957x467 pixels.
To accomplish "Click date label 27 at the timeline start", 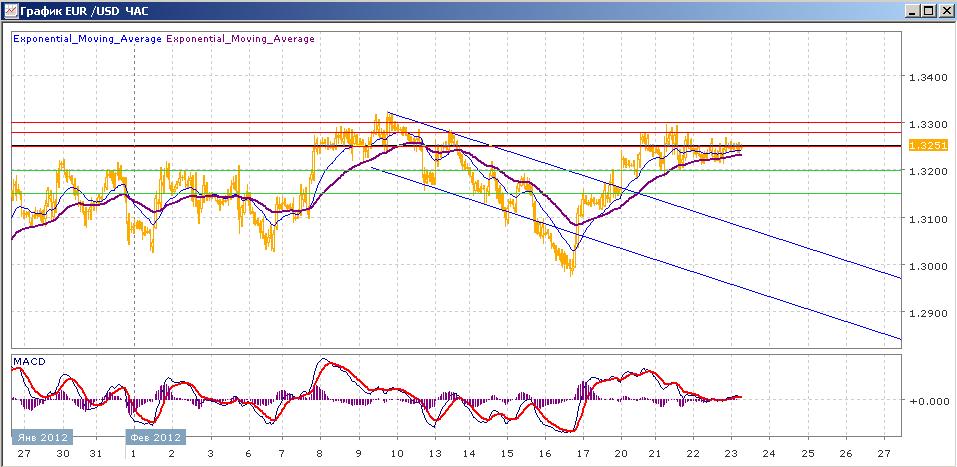I will pos(24,455).
